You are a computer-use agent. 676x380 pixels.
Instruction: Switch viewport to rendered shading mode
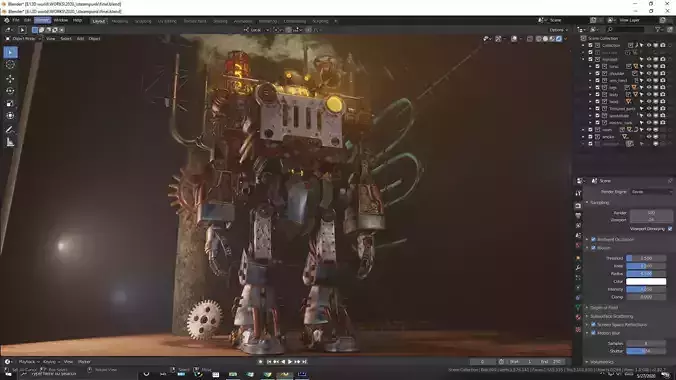(x=559, y=39)
